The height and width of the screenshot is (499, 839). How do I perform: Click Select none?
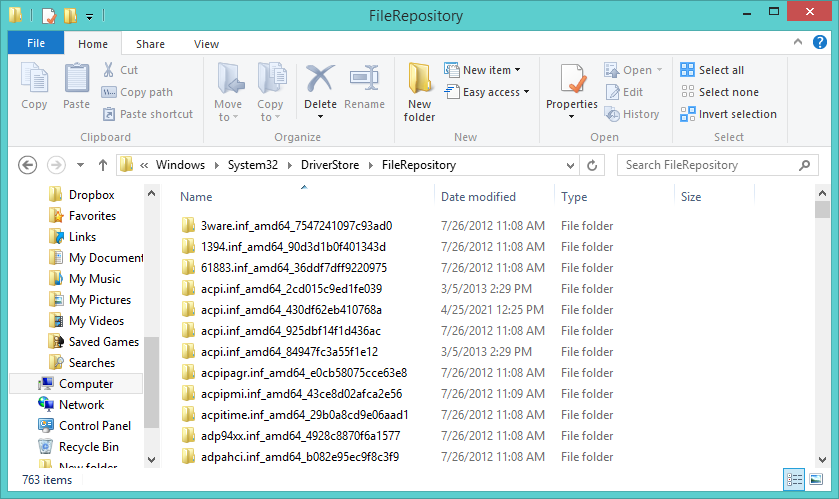click(719, 92)
